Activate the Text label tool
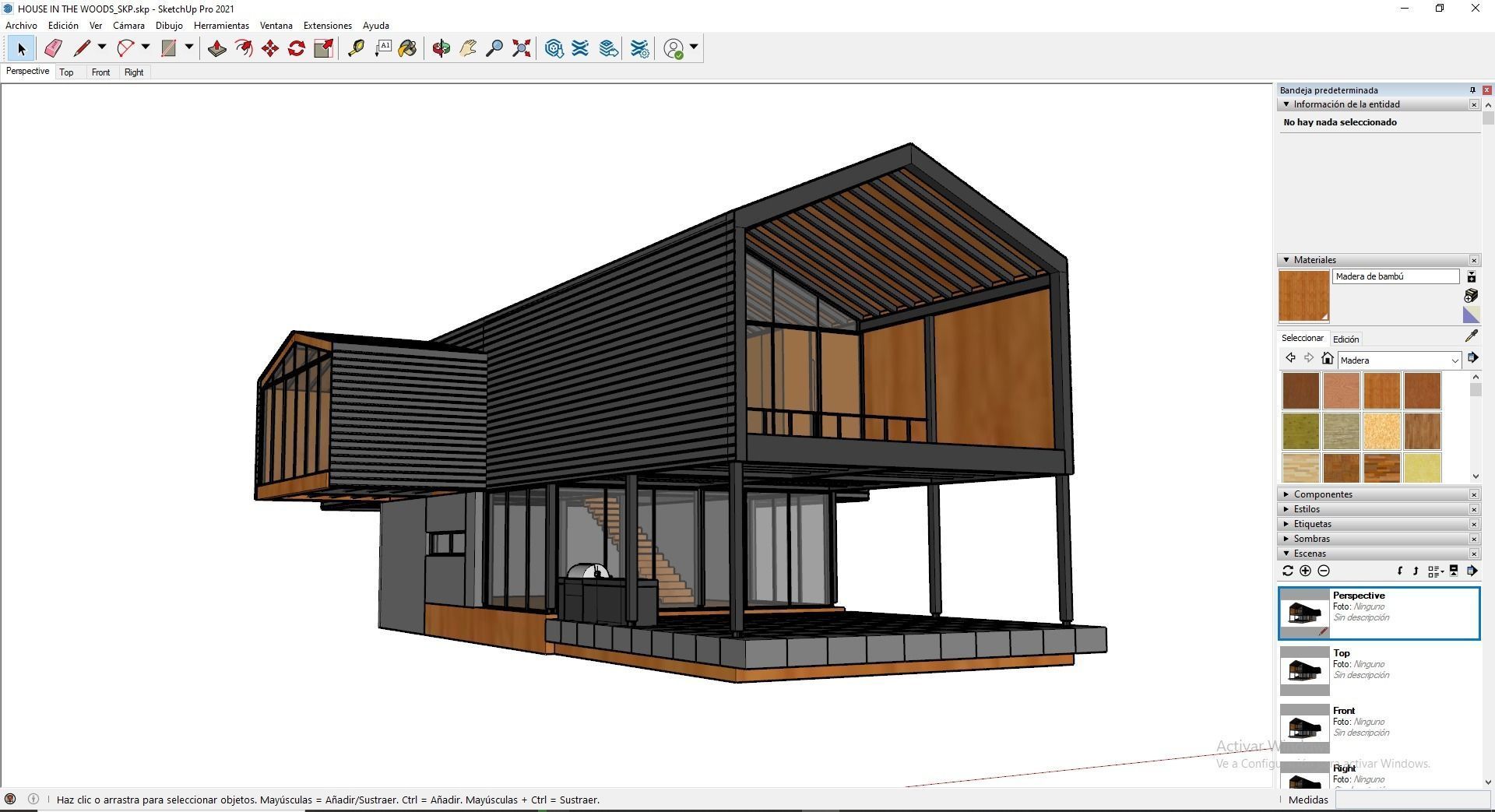 point(382,48)
